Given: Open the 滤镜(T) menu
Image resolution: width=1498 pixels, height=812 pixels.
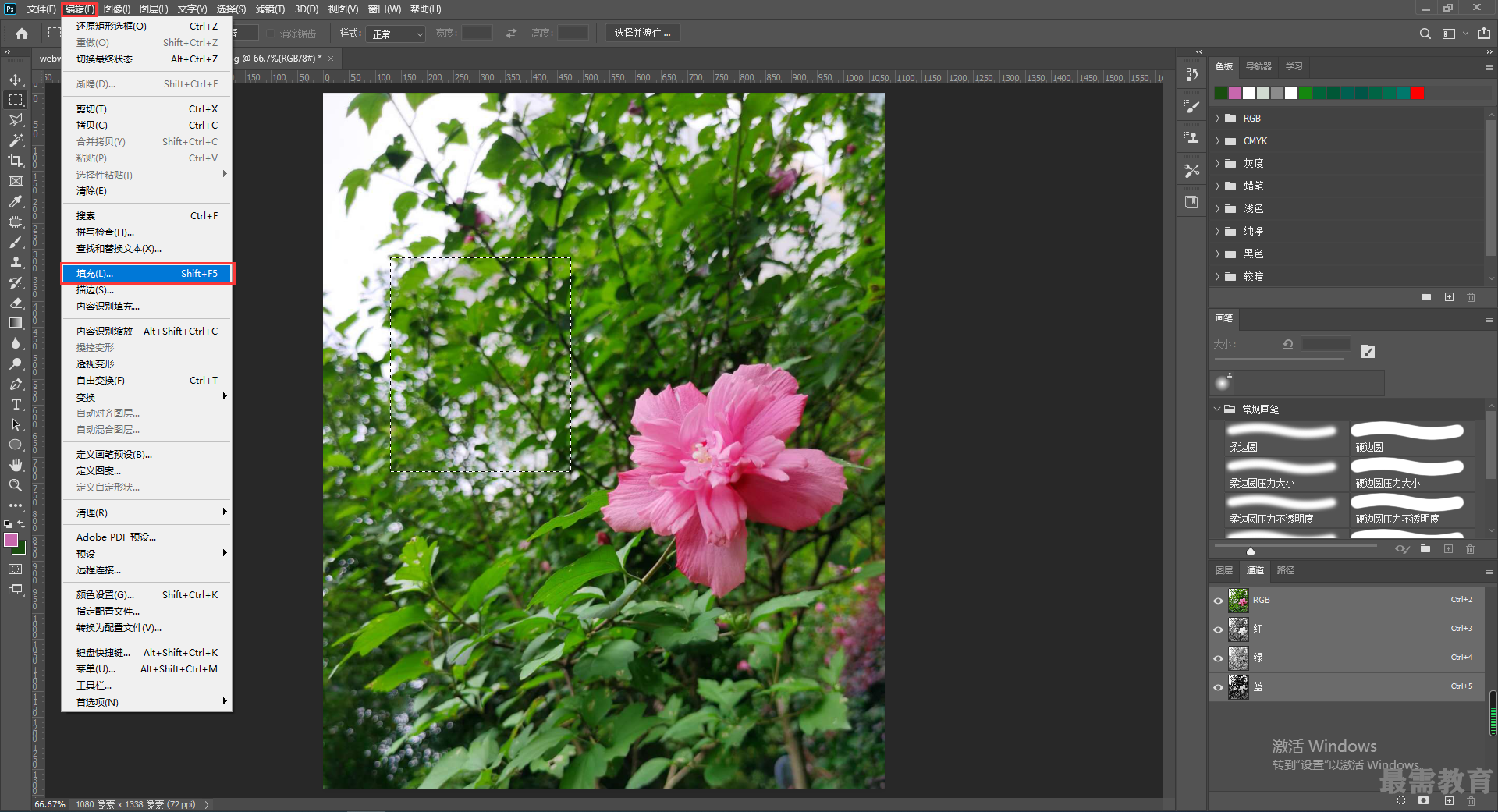Looking at the screenshot, I should pos(270,9).
